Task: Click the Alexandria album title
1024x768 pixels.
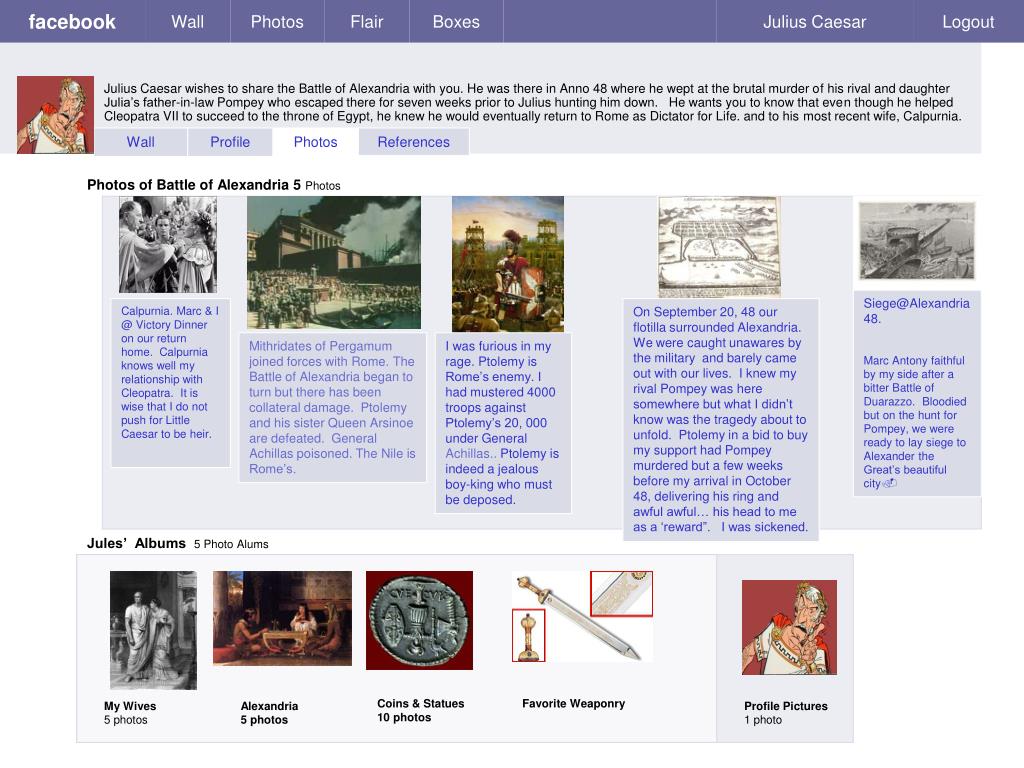Action: 269,706
